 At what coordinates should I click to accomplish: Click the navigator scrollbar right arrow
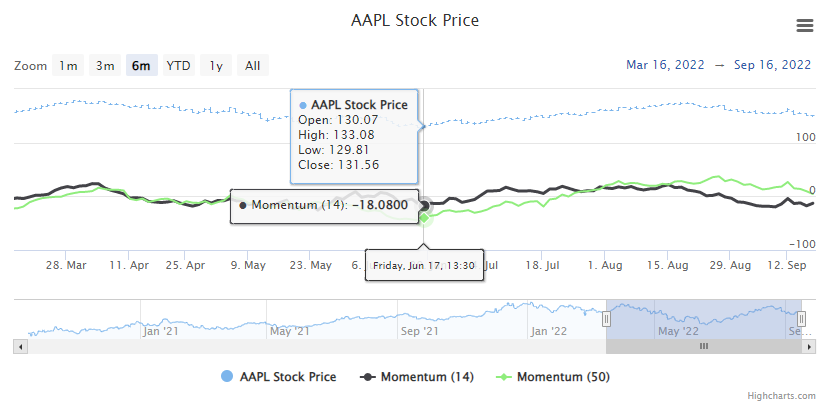808,346
